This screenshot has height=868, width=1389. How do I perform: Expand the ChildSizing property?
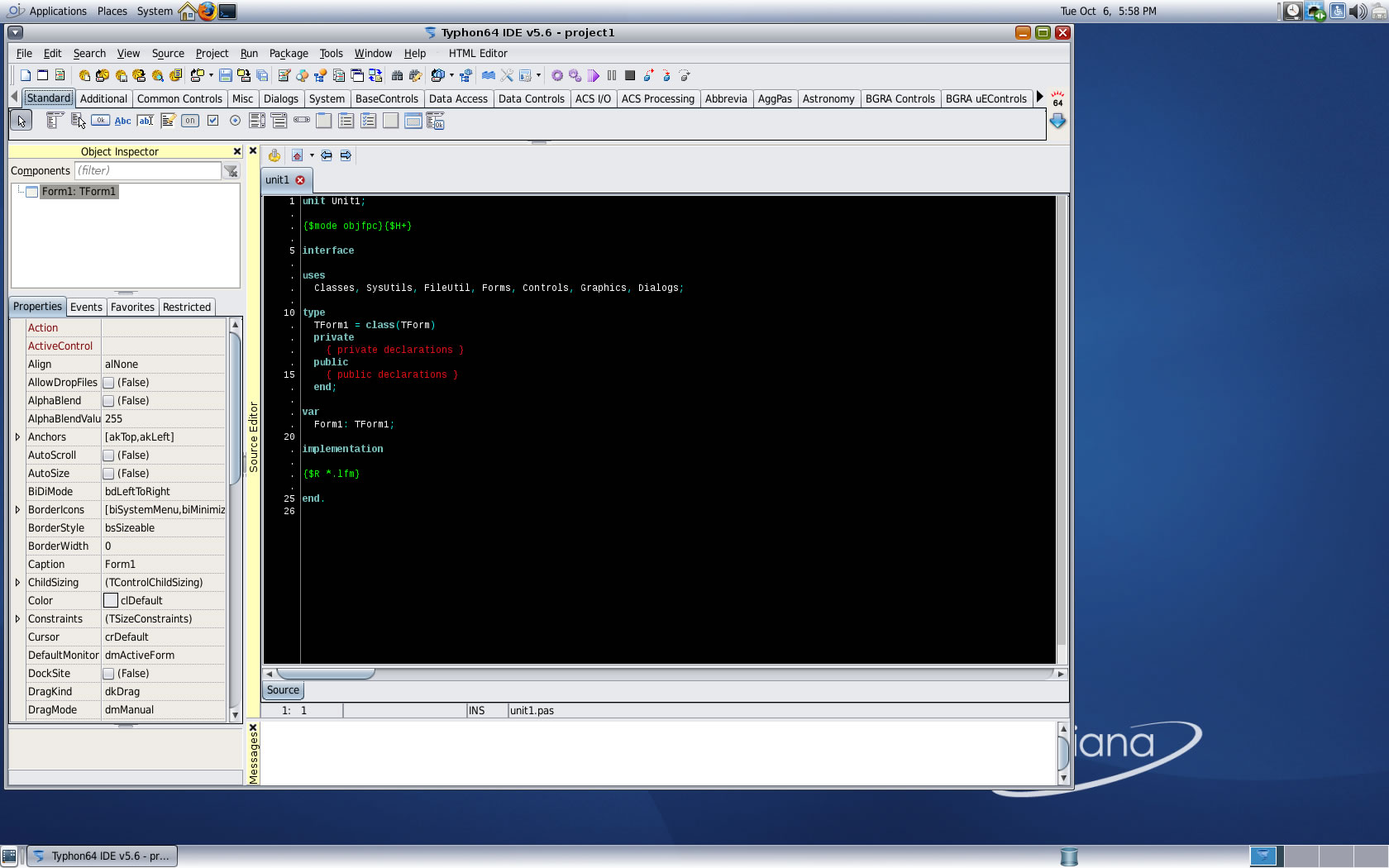pos(17,583)
